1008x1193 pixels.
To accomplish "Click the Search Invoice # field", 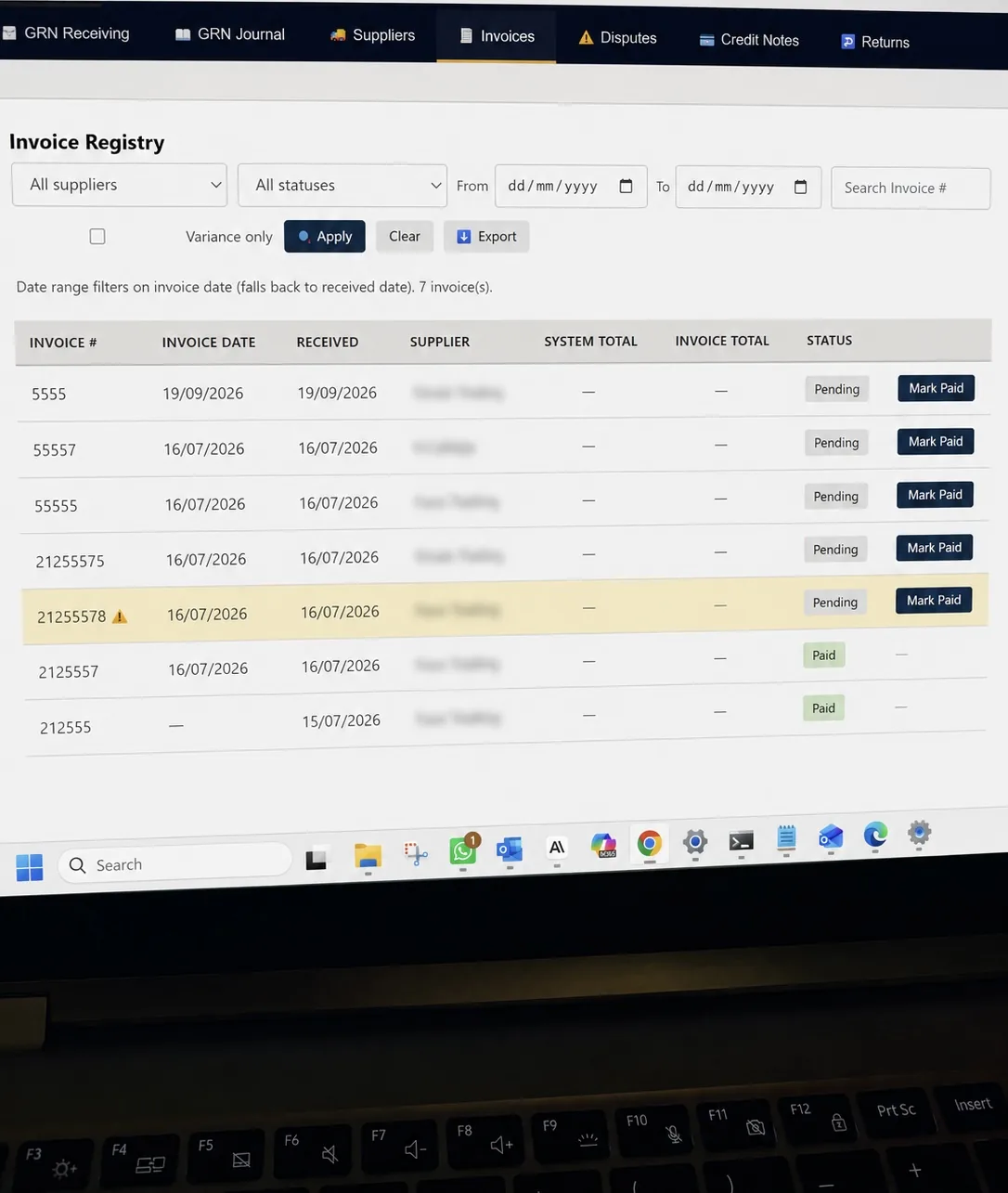I will 911,188.
